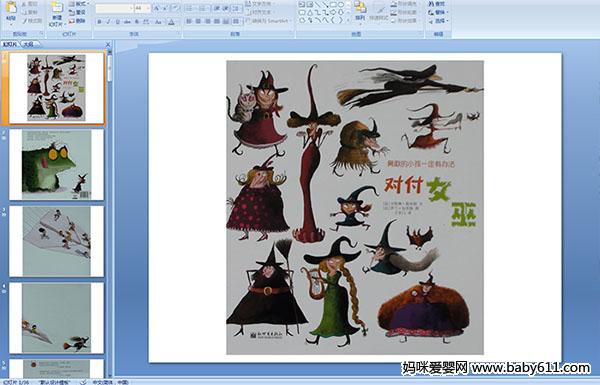This screenshot has height=385, width=600.
Task: Open the font size dropdown showing 44
Action: point(142,8)
